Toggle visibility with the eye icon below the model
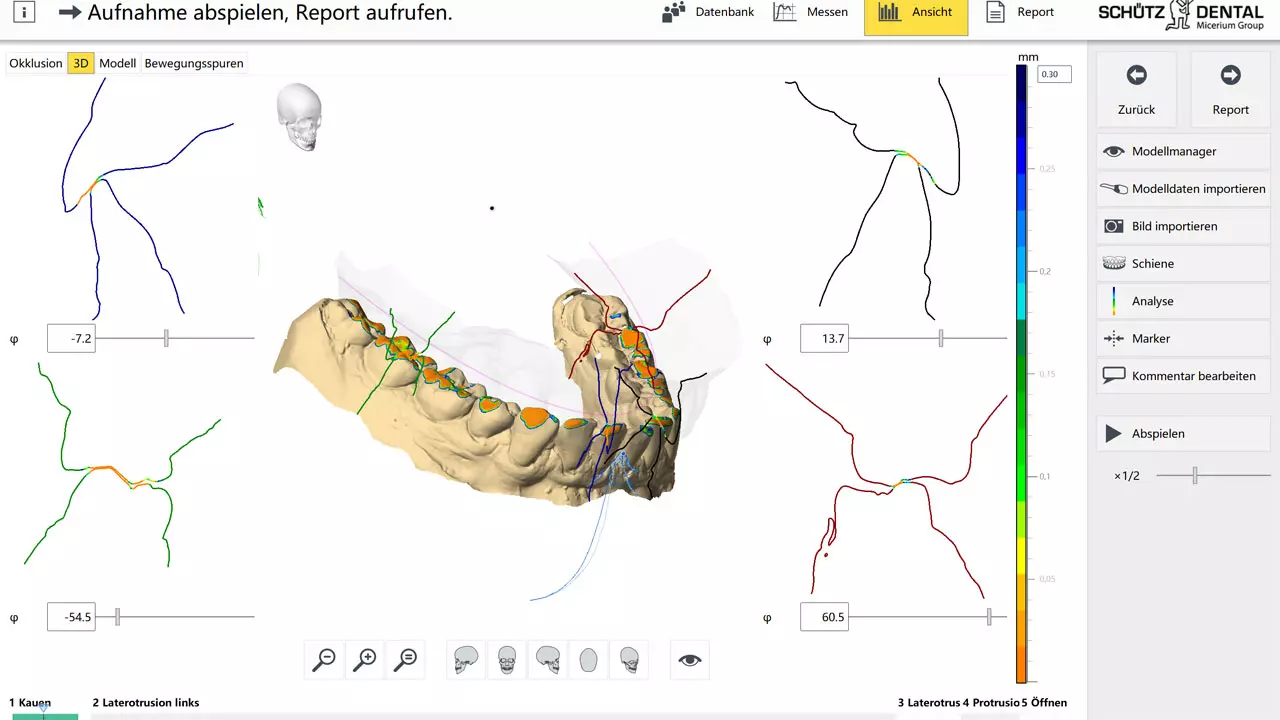The width and height of the screenshot is (1280, 720). click(690, 660)
